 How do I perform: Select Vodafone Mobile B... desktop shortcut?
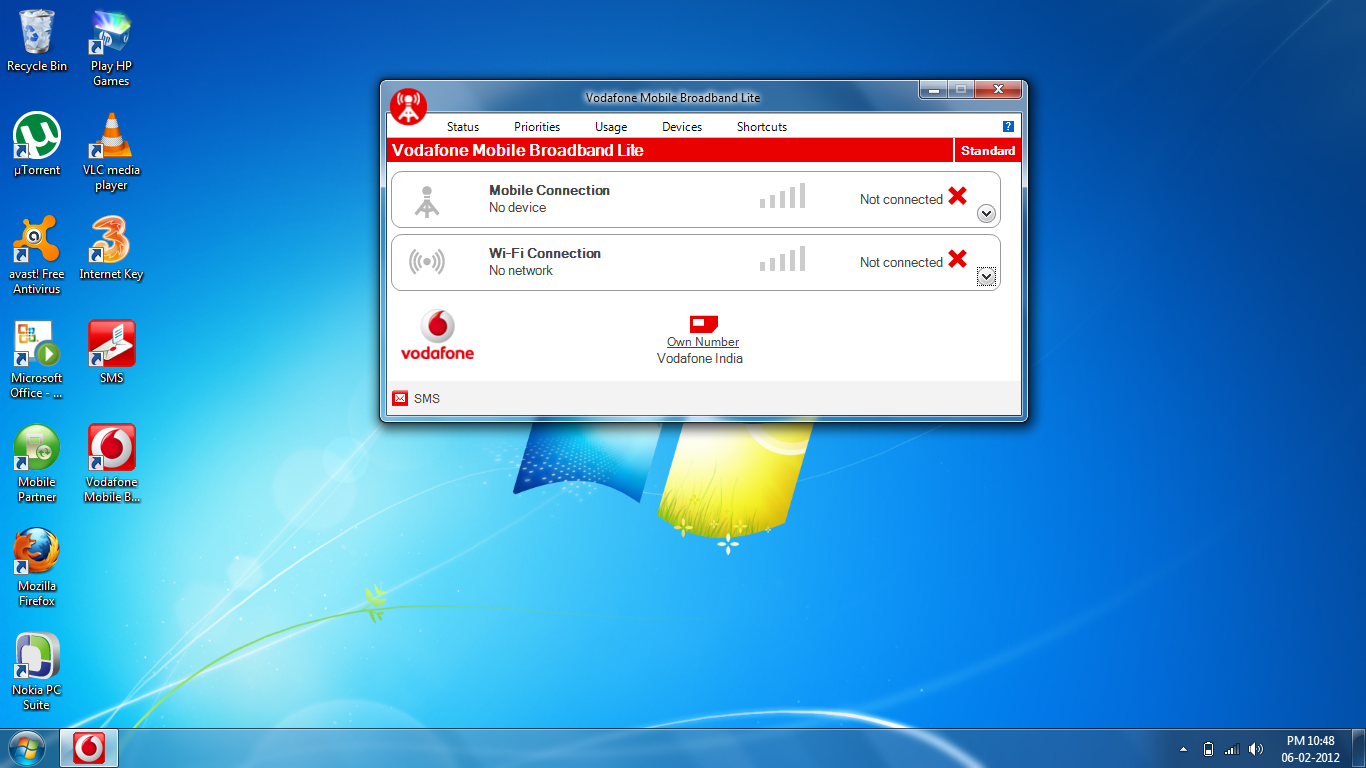(111, 464)
